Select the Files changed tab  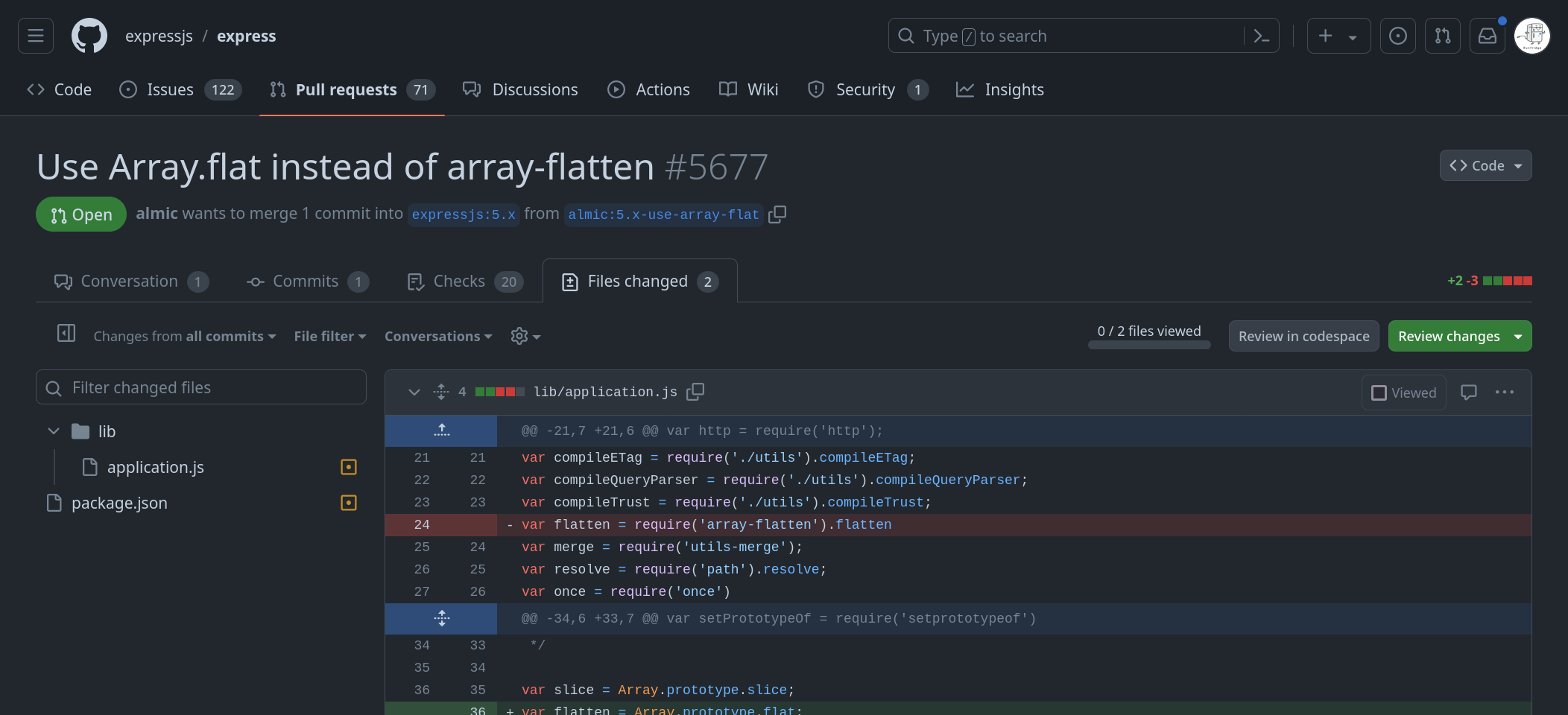point(640,281)
